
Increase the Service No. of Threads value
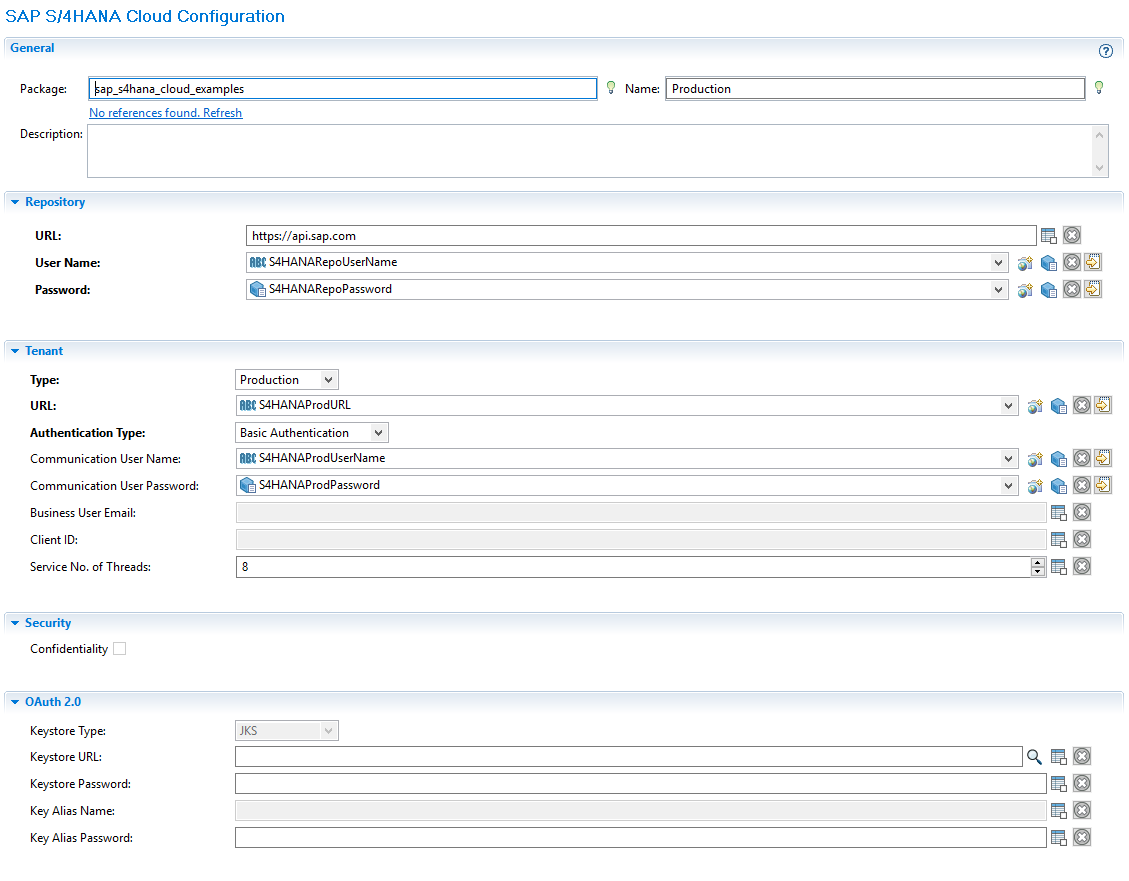pos(1038,562)
